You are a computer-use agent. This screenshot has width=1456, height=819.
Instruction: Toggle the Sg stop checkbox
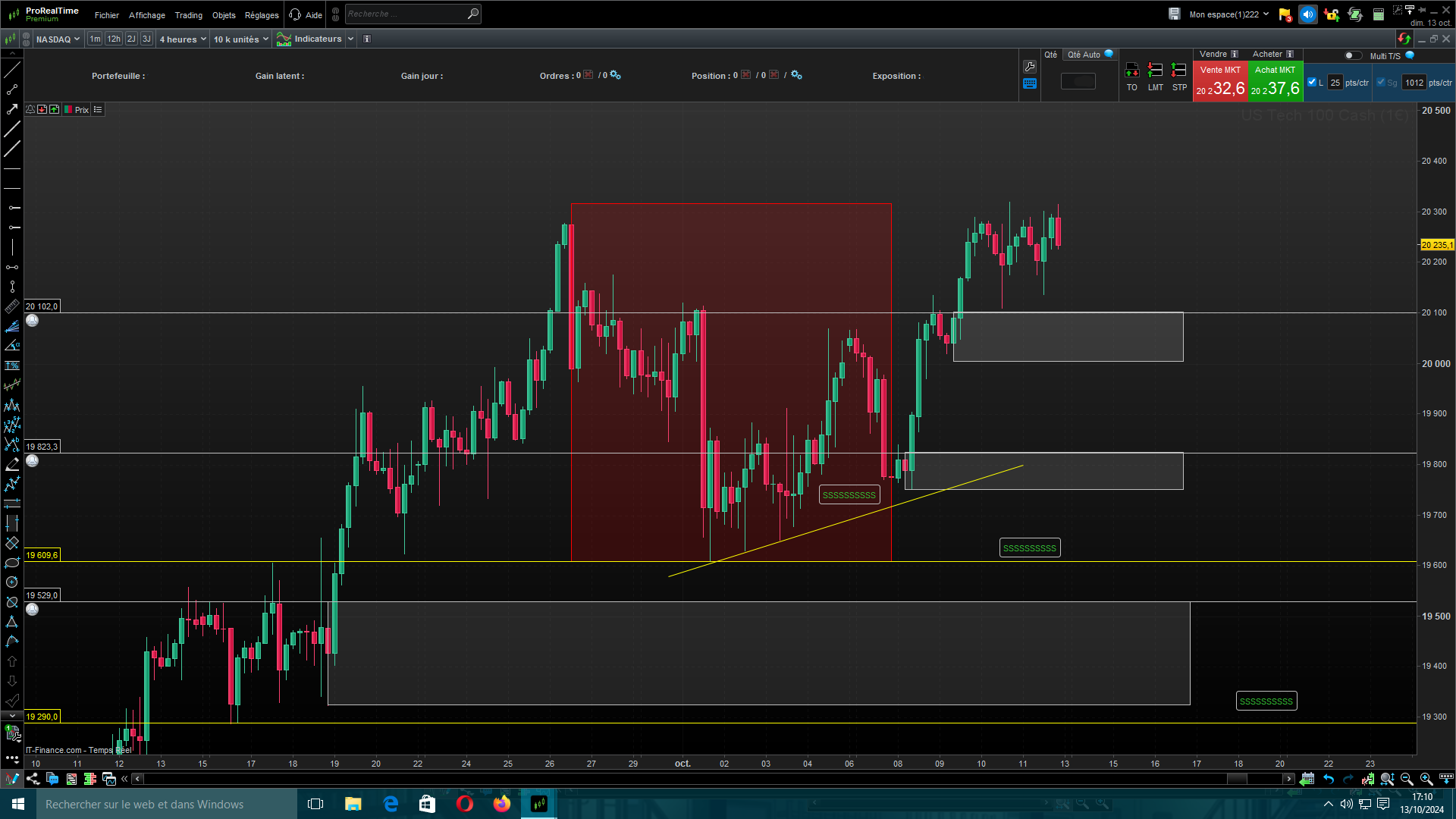(1381, 82)
